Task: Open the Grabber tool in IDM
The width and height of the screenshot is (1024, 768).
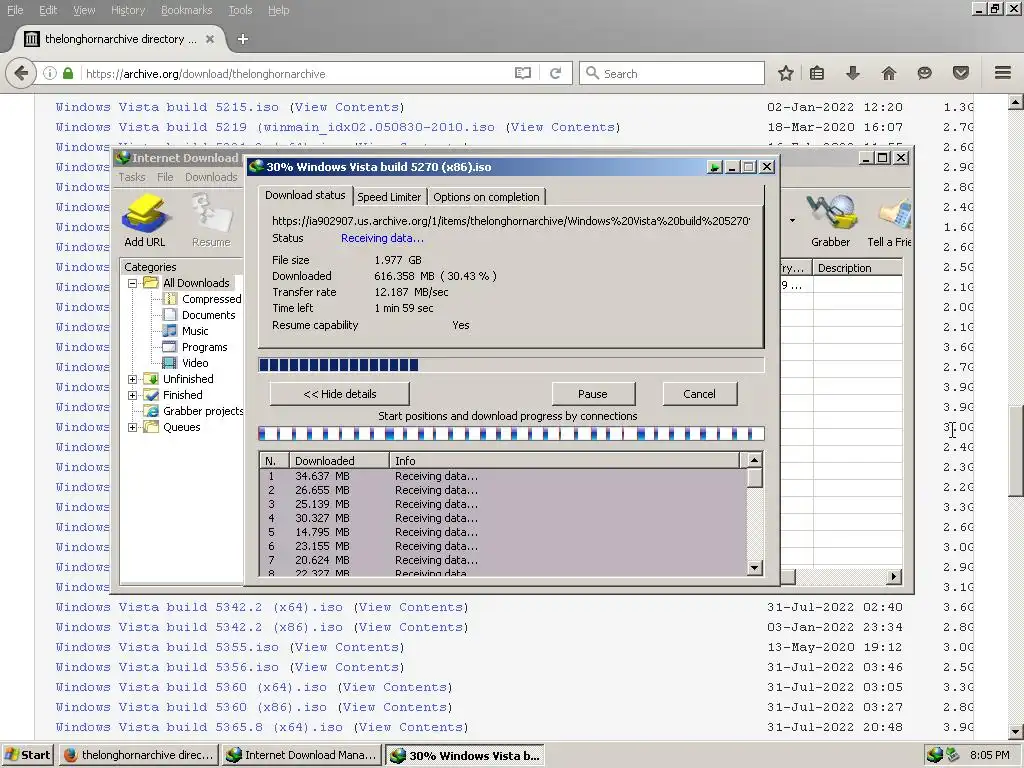Action: (830, 221)
